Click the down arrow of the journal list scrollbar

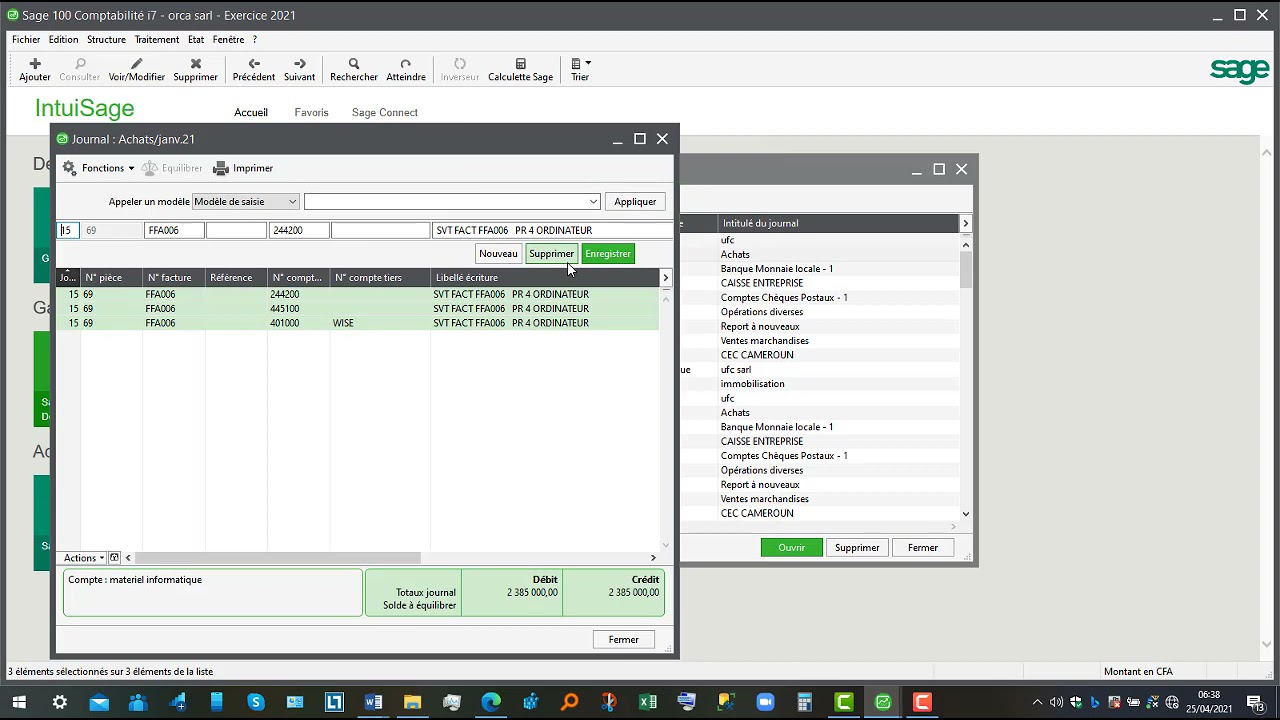tap(966, 514)
